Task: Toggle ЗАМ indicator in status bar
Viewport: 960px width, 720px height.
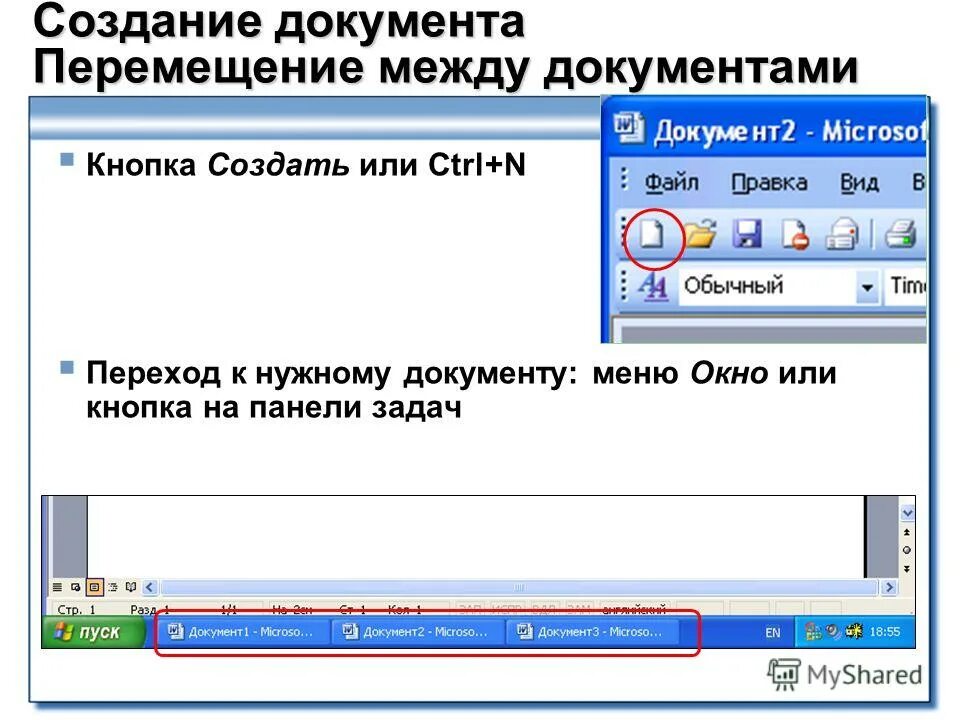Action: (x=579, y=609)
